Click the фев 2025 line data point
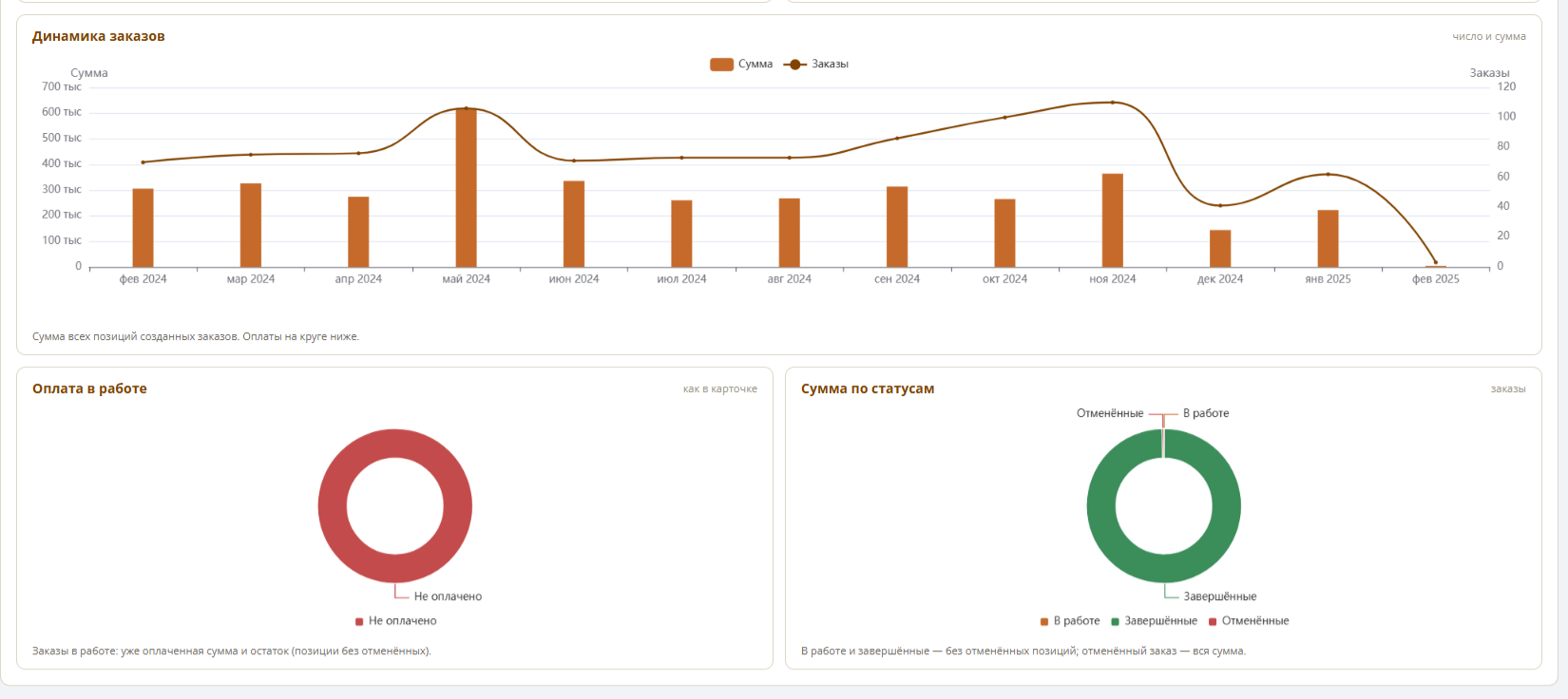The image size is (1568, 699). pyautogui.click(x=1435, y=262)
